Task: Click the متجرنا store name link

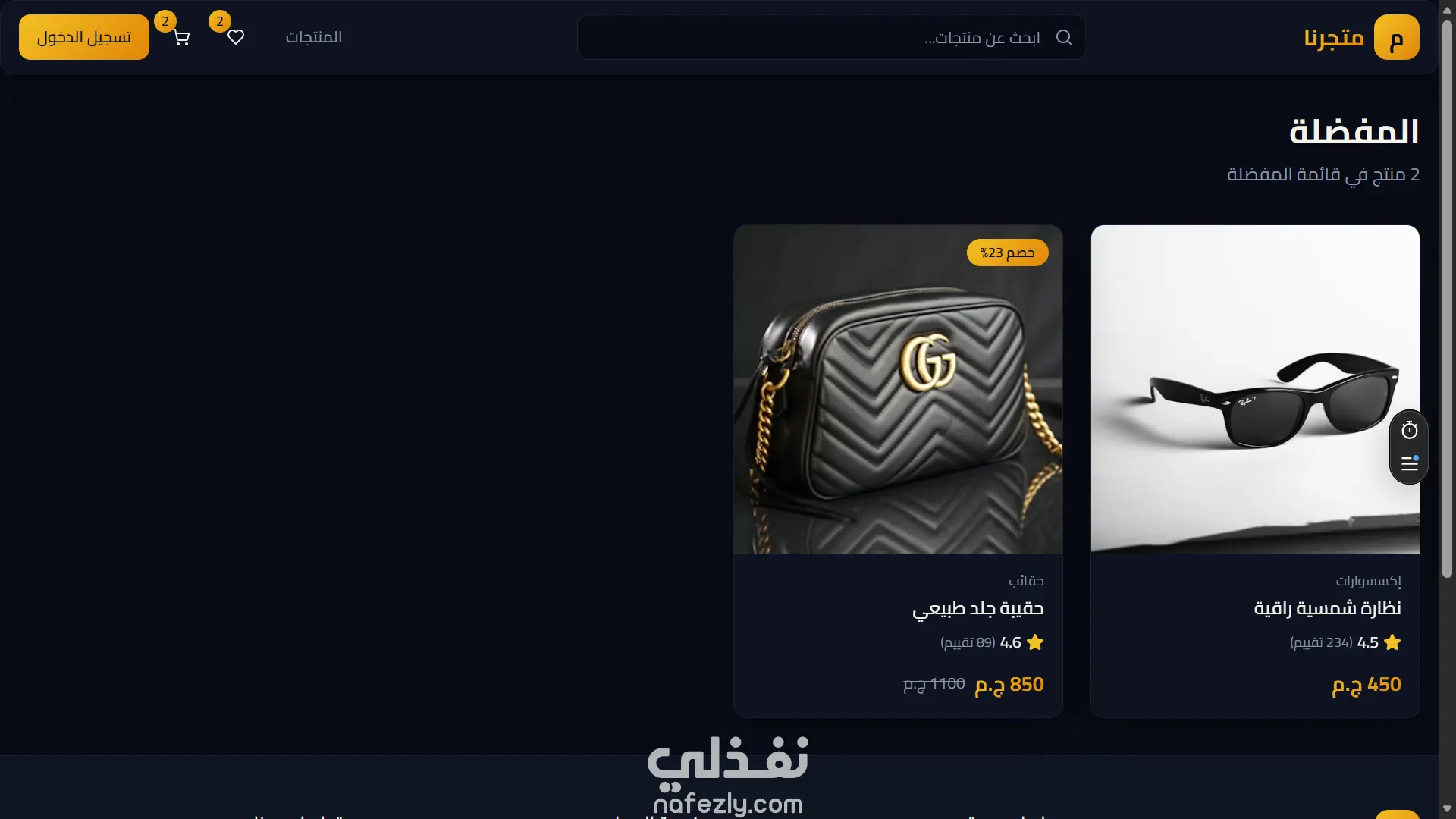Action: click(1334, 37)
